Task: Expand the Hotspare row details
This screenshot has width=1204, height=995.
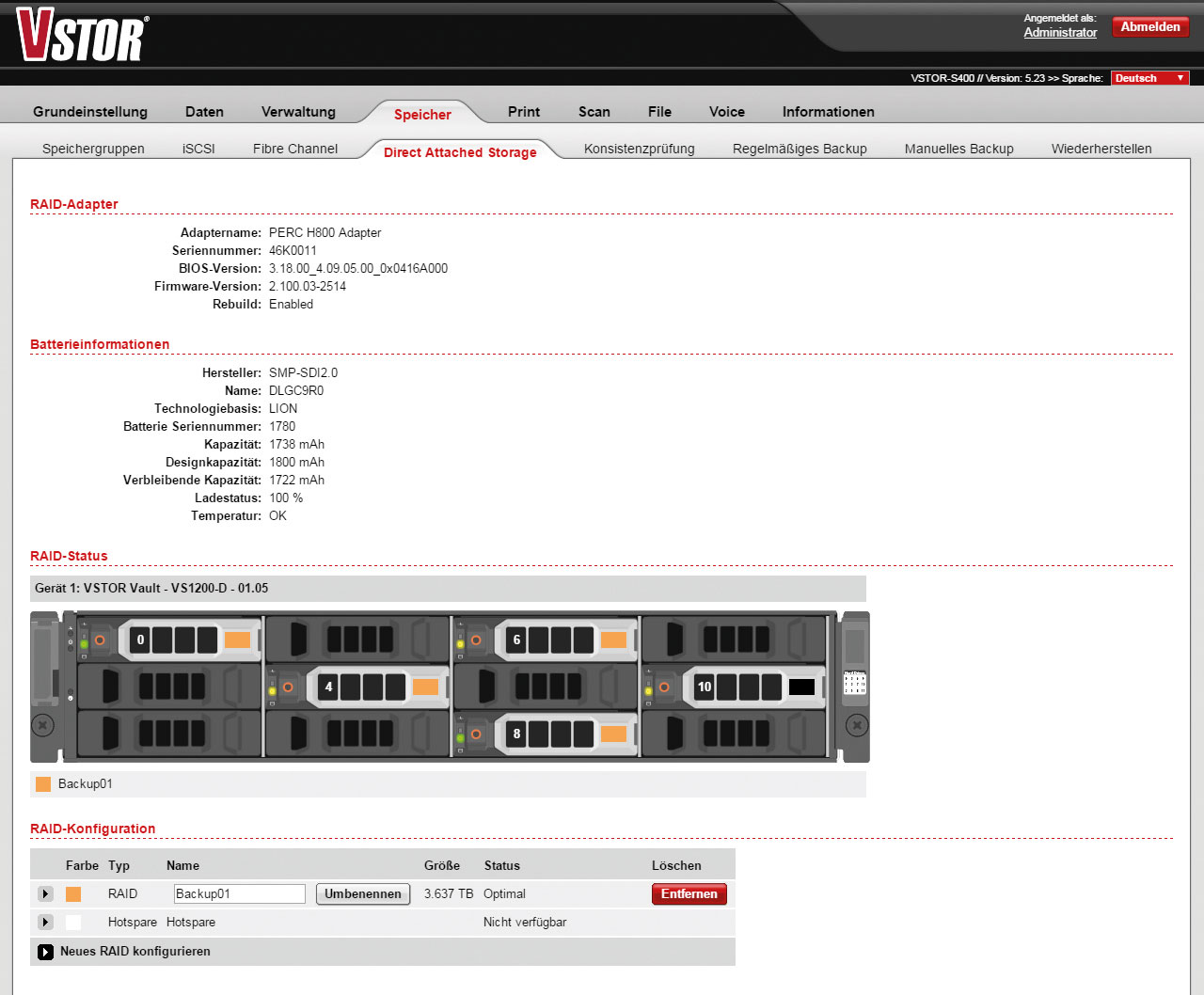Action: pos(45,922)
